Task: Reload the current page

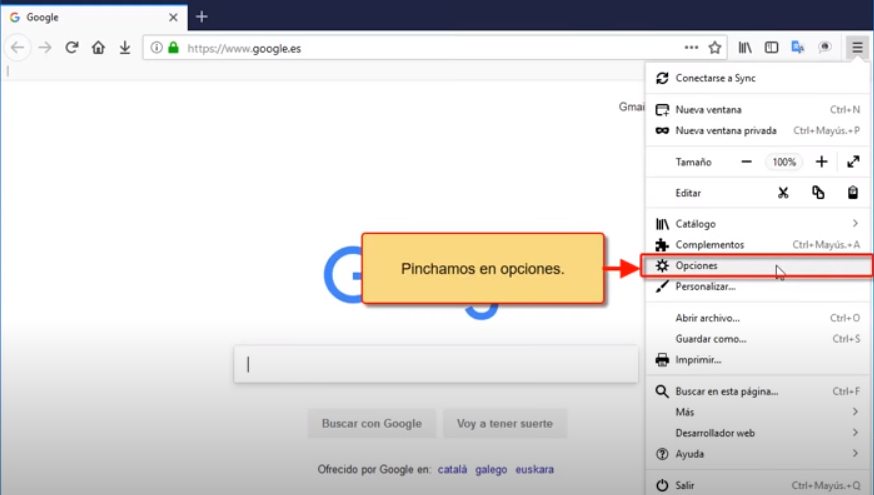Action: 71,48
